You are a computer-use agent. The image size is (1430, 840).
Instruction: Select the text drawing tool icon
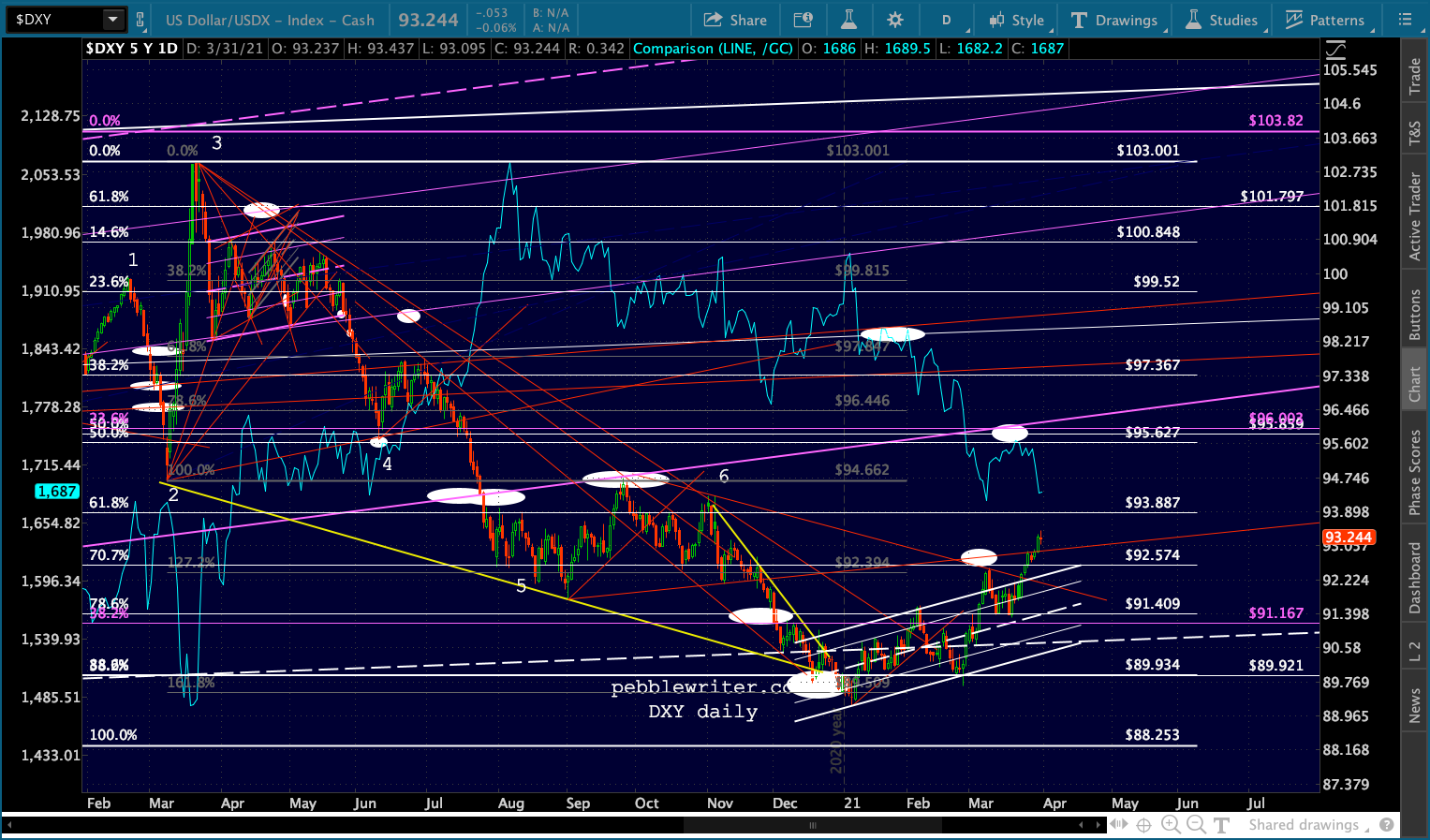[x=1221, y=825]
